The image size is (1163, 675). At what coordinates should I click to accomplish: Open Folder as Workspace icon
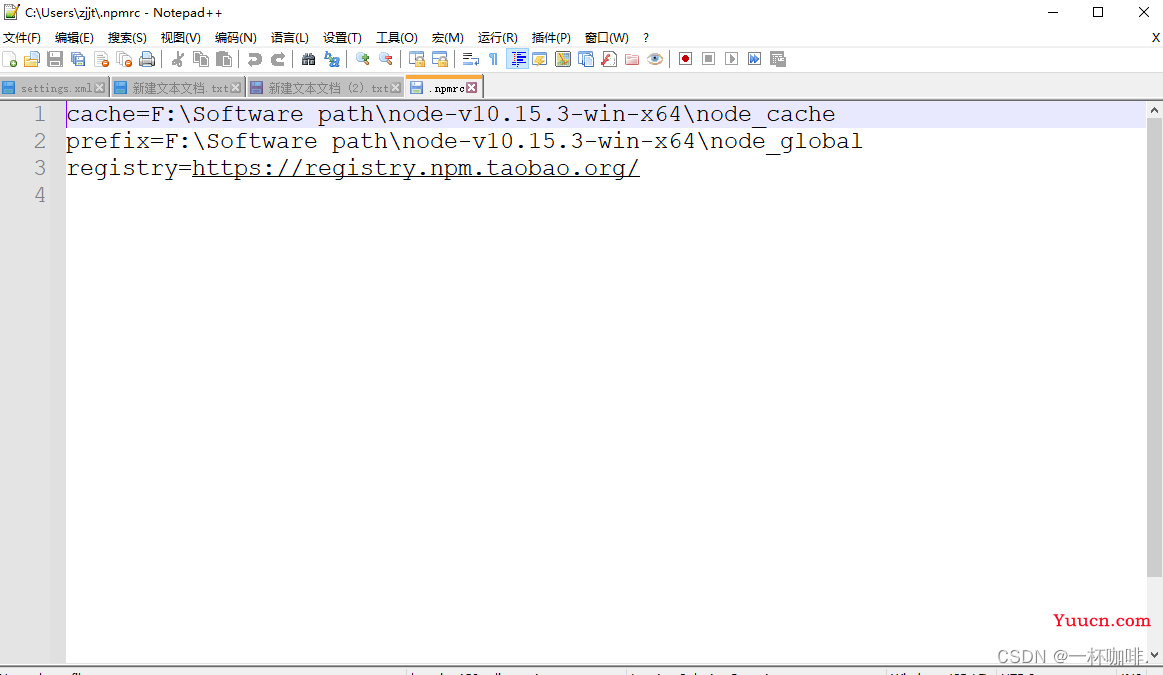(632, 59)
